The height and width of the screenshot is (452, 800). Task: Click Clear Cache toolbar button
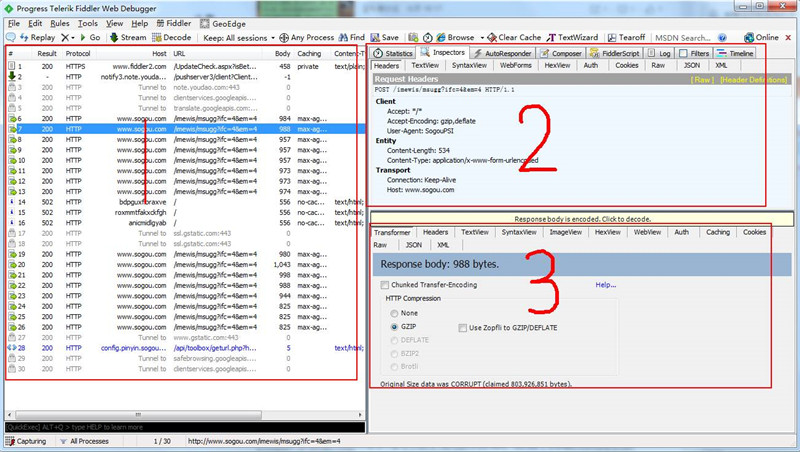(514, 37)
